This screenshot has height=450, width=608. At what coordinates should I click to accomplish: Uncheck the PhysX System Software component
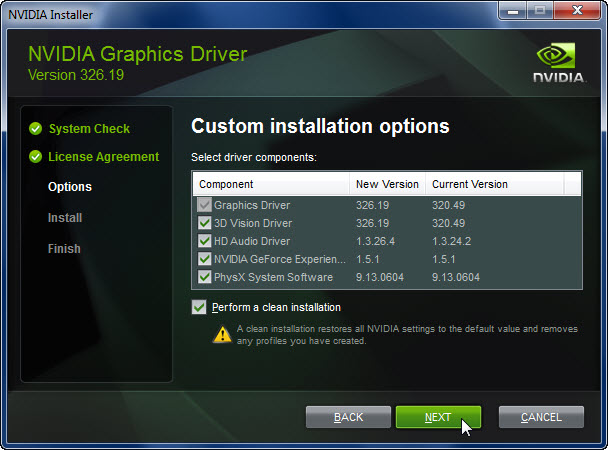(x=204, y=277)
